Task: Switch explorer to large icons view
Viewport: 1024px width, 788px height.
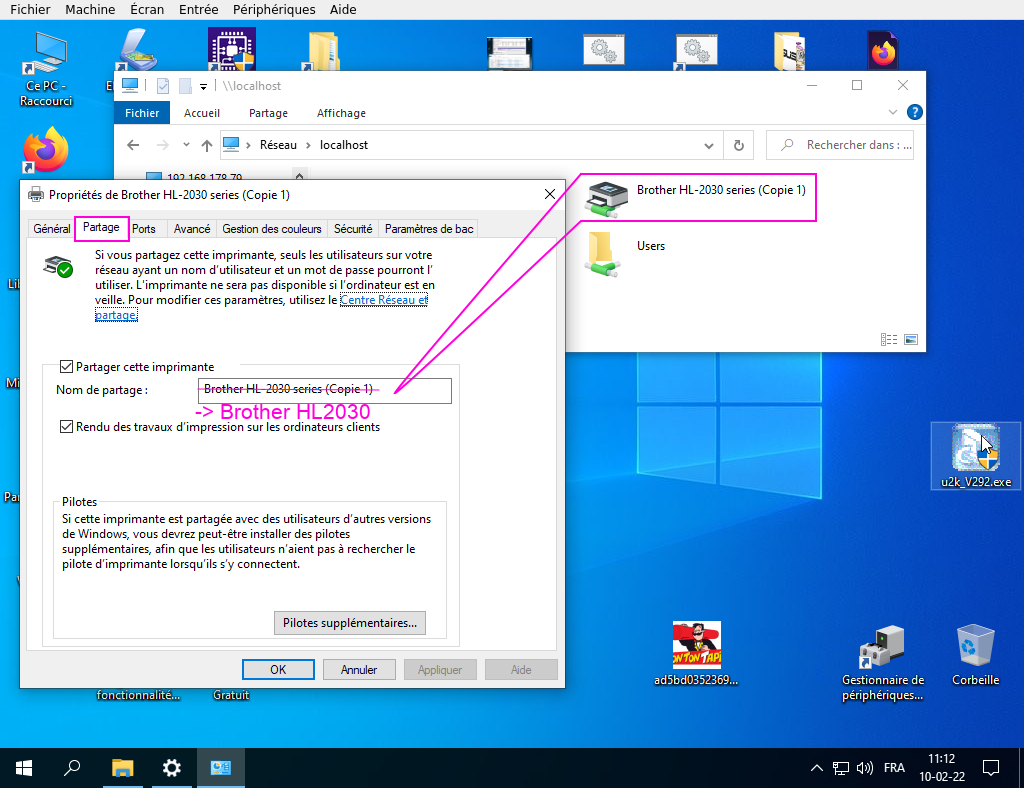Action: point(911,339)
